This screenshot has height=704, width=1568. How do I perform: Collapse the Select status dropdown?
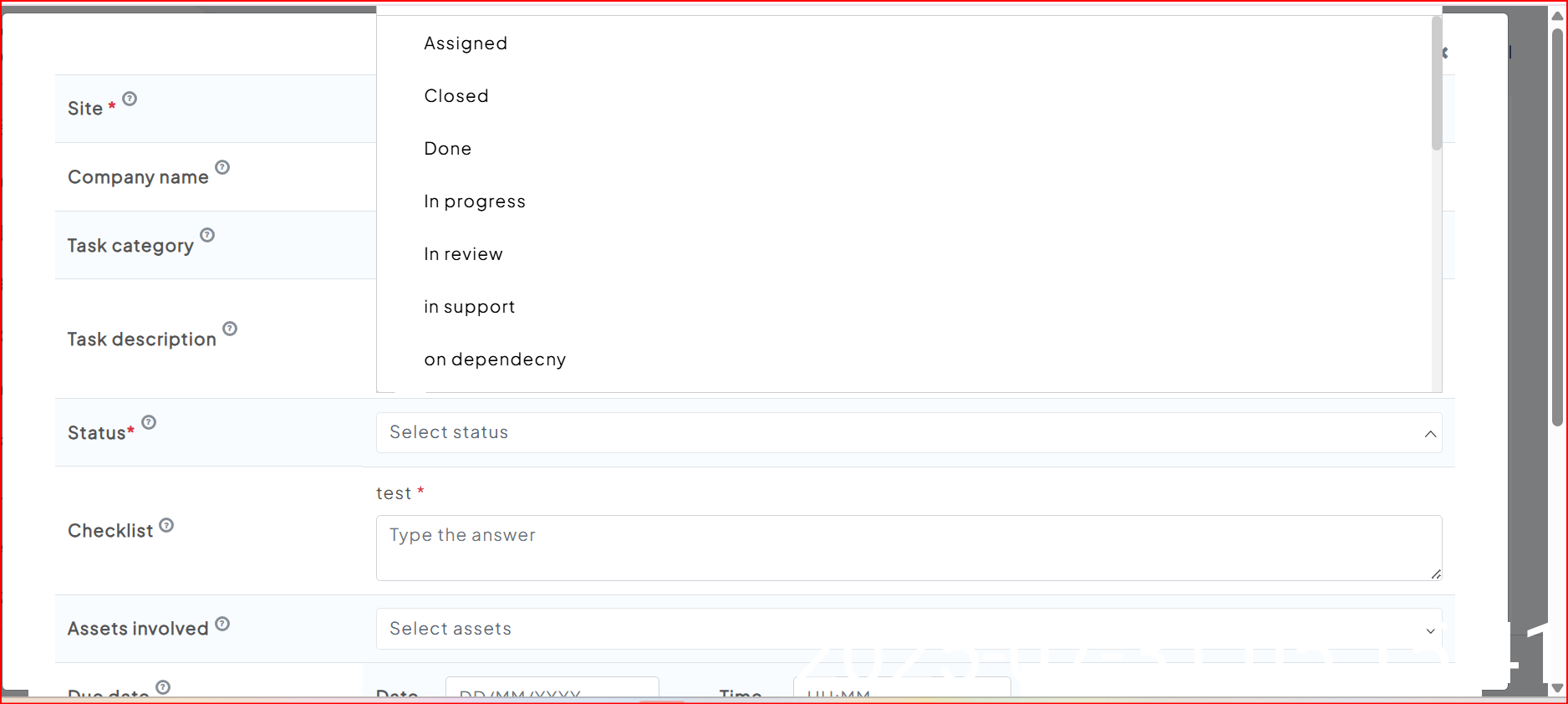1430,433
